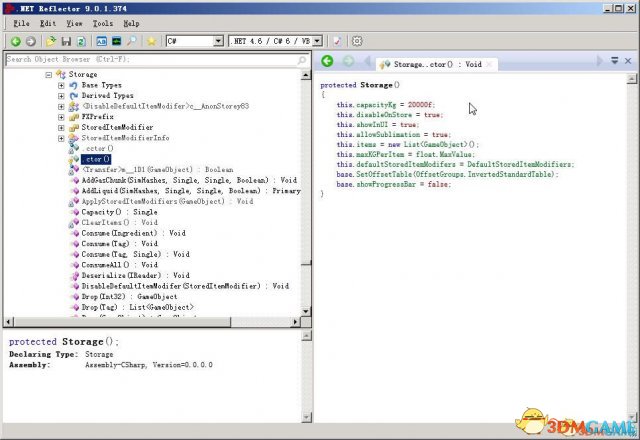Viewport: 640px width, 440px height.
Task: Select Drop(Int32) : GameObject method
Action: (129, 297)
